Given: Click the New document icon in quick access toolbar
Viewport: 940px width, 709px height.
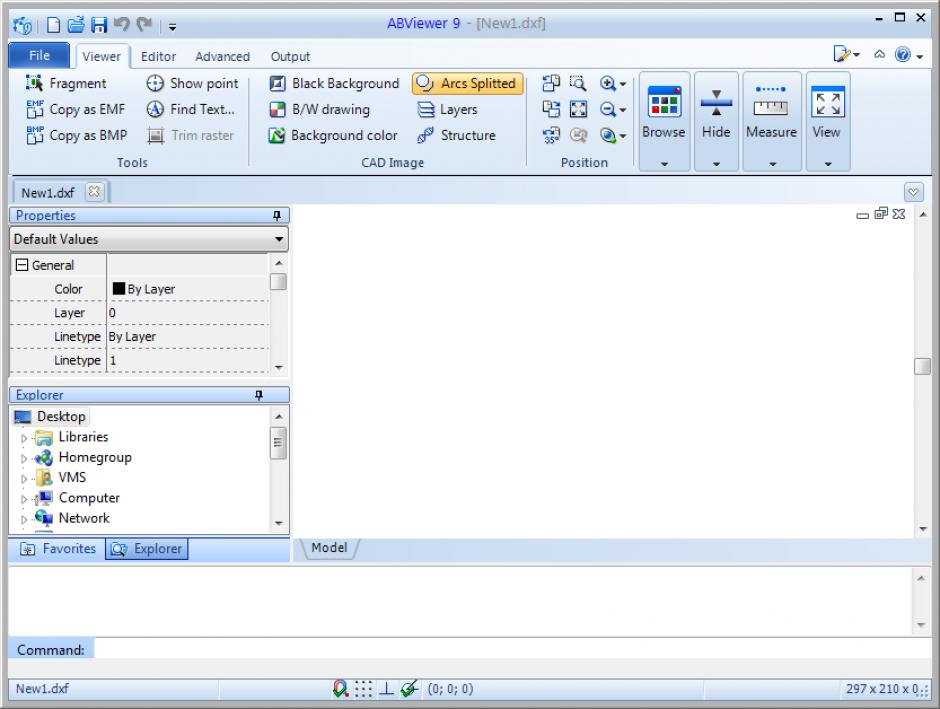Looking at the screenshot, I should pos(53,25).
